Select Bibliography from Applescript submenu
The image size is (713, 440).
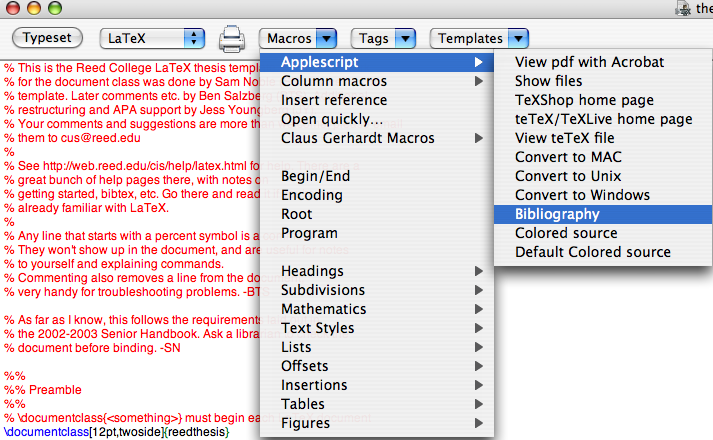[x=557, y=214]
